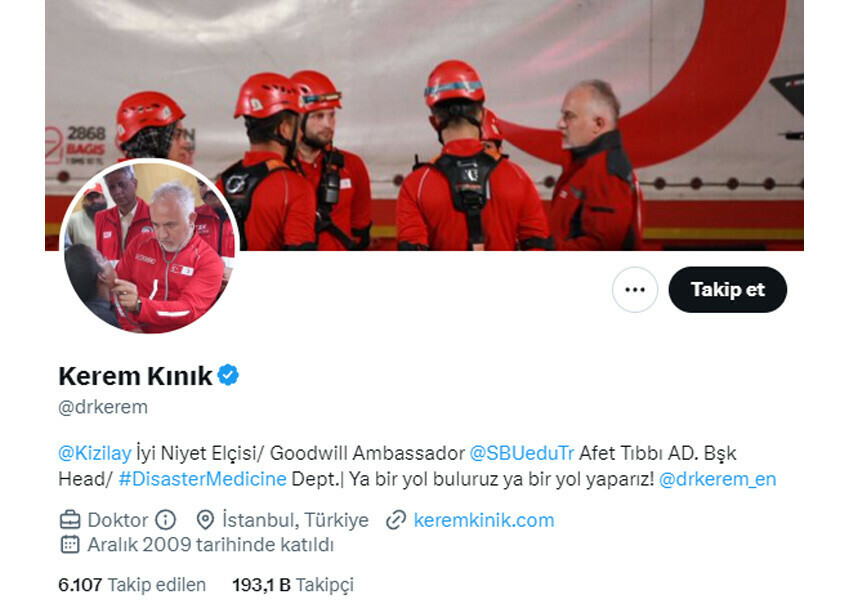
Task: Click the @drkerem username handle
Action: pyautogui.click(x=103, y=407)
